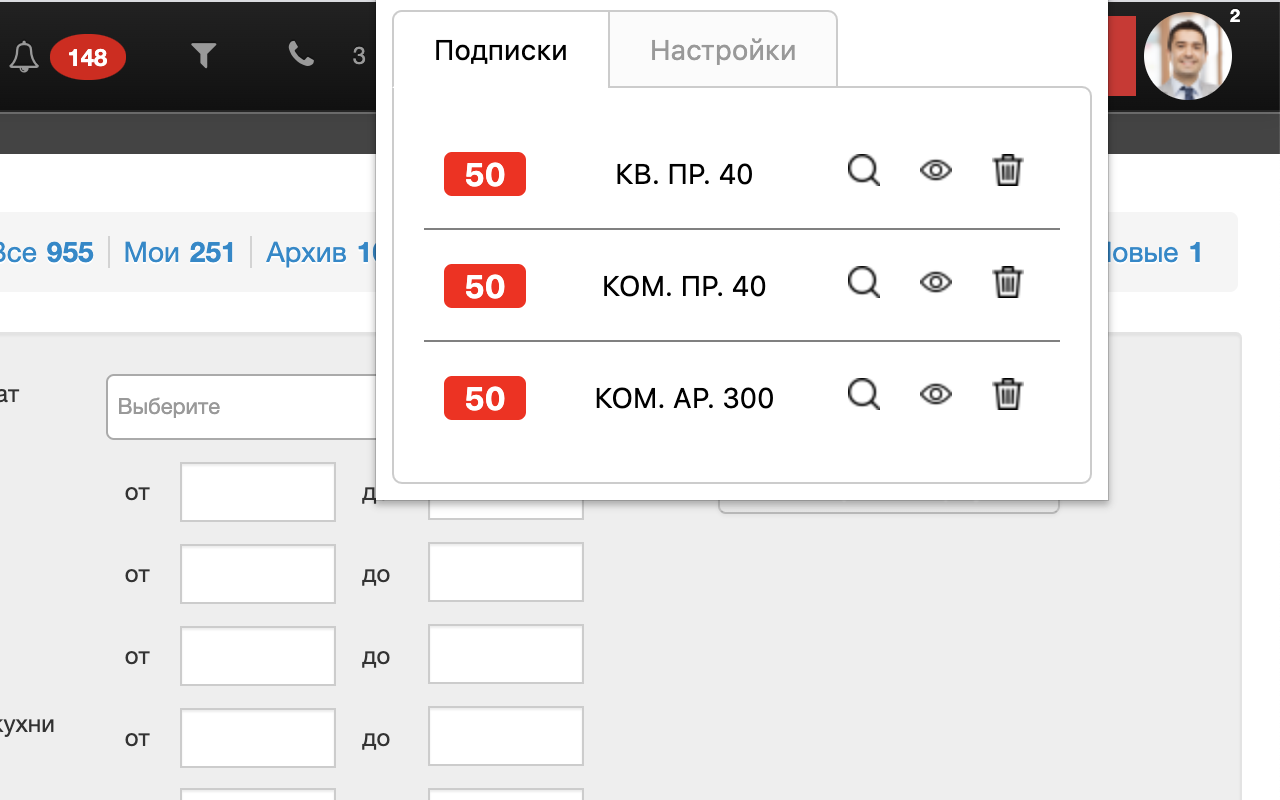Delete the КВ. ПР. 40 subscription
Image resolution: width=1280 pixels, height=800 pixels.
pyautogui.click(x=1007, y=171)
